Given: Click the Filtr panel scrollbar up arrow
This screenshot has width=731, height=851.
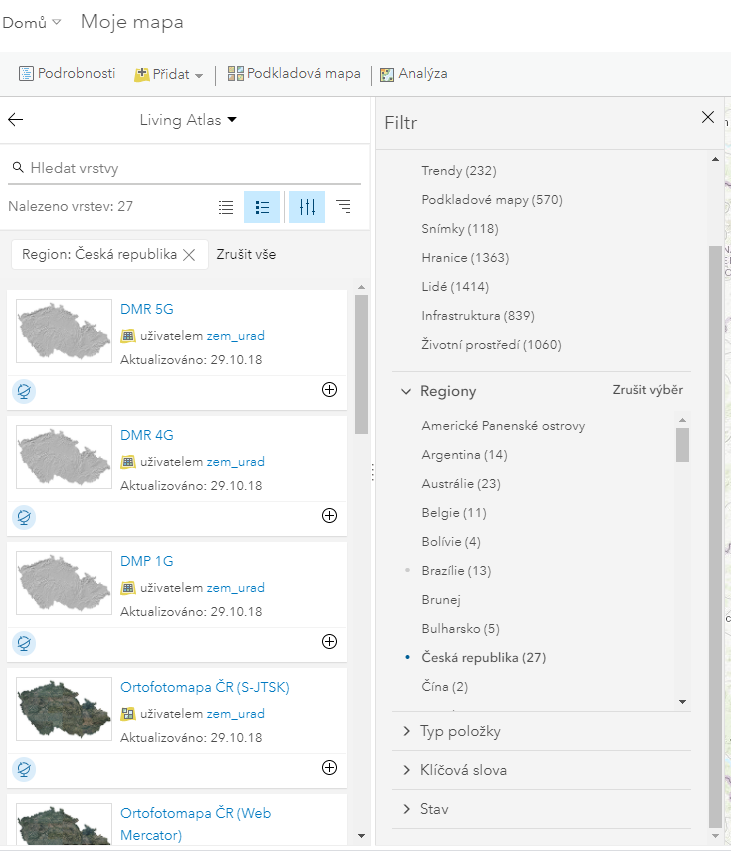Looking at the screenshot, I should tap(715, 159).
